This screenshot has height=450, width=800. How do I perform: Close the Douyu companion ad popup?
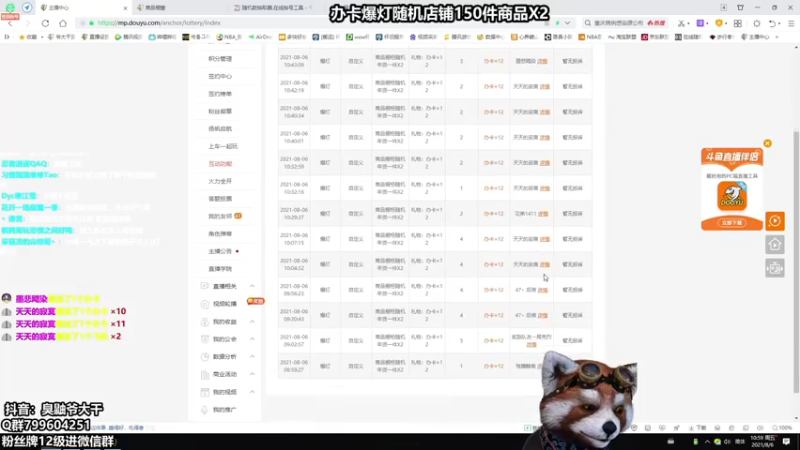767,143
